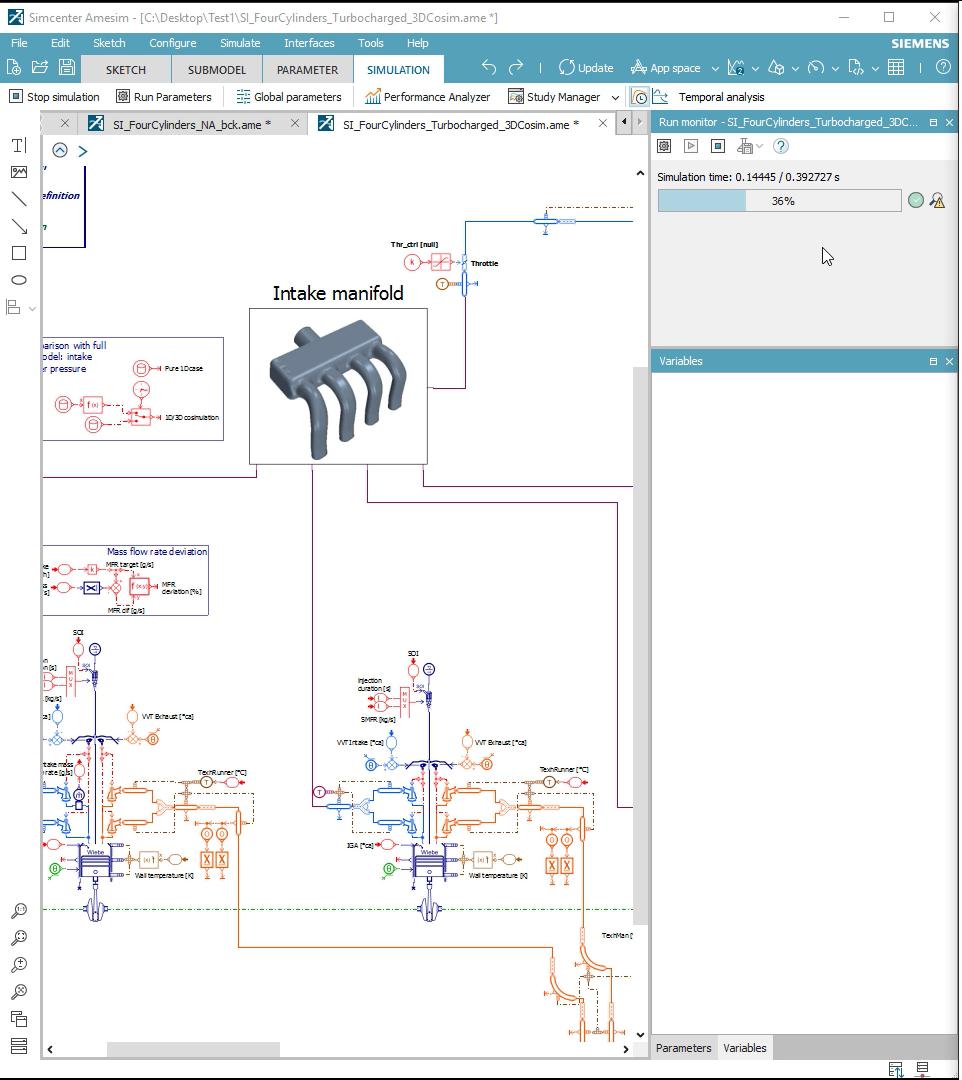Save the current model
The image size is (962, 1080).
point(67,68)
